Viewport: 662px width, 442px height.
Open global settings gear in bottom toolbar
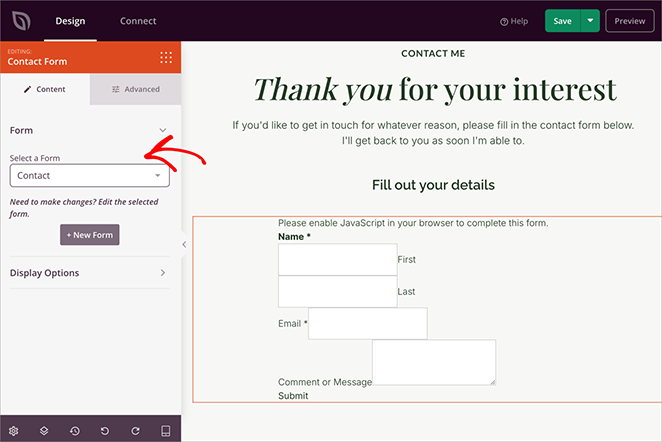pyautogui.click(x=14, y=430)
